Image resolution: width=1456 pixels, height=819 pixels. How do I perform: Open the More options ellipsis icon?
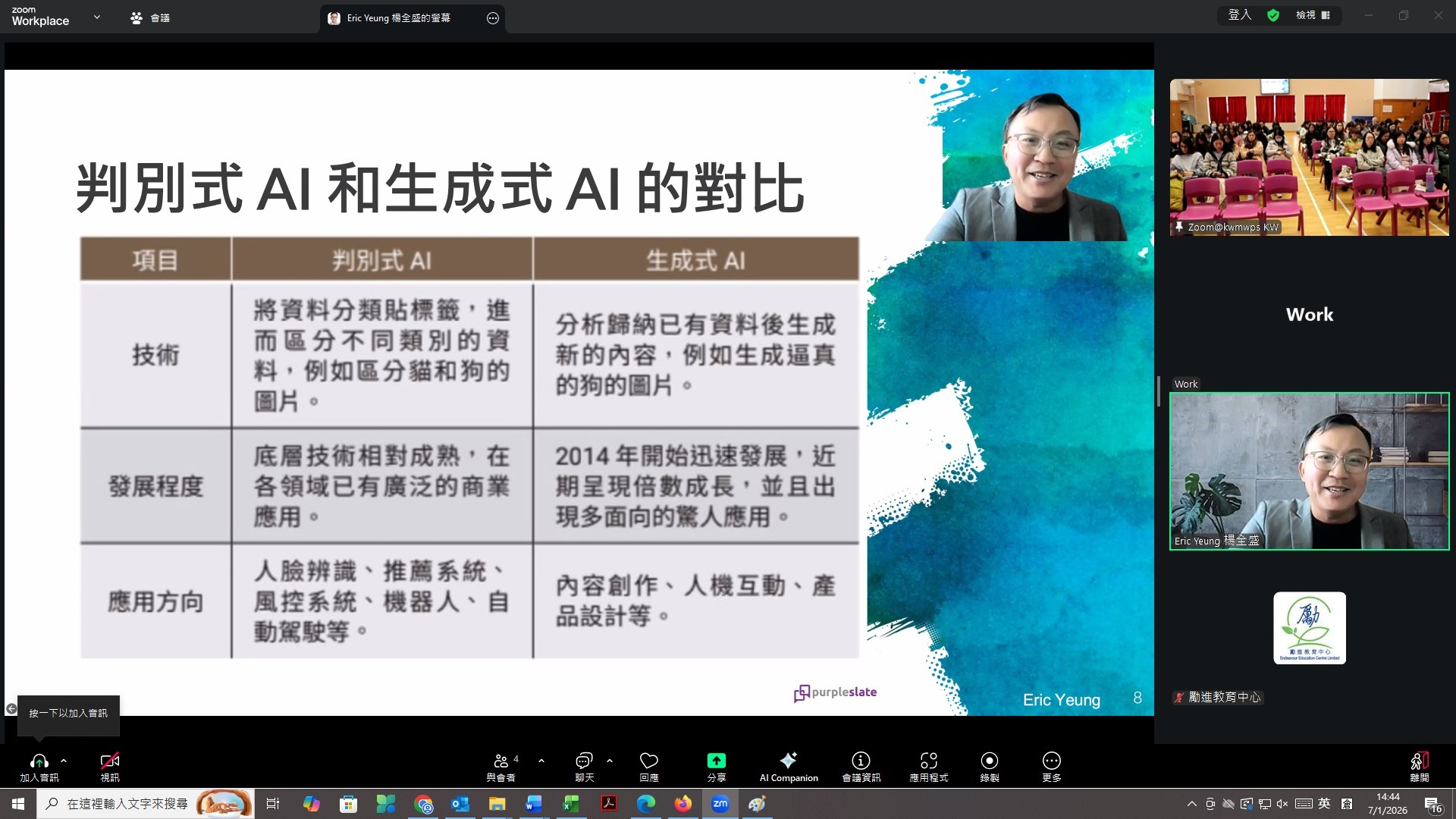[1051, 761]
